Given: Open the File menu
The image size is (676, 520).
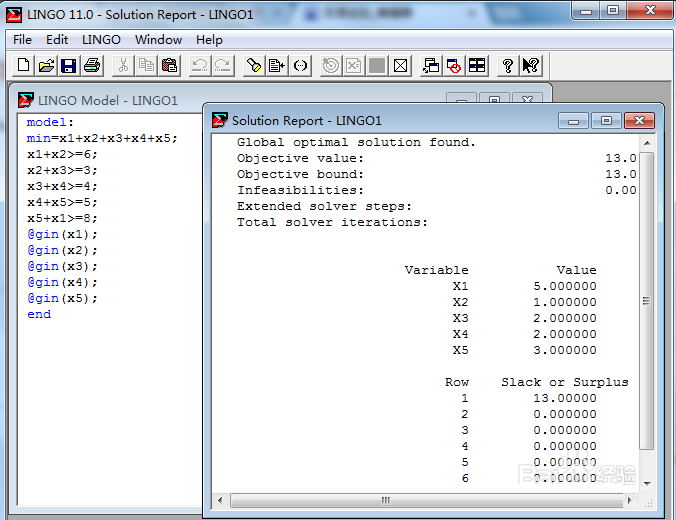Looking at the screenshot, I should pyautogui.click(x=22, y=40).
